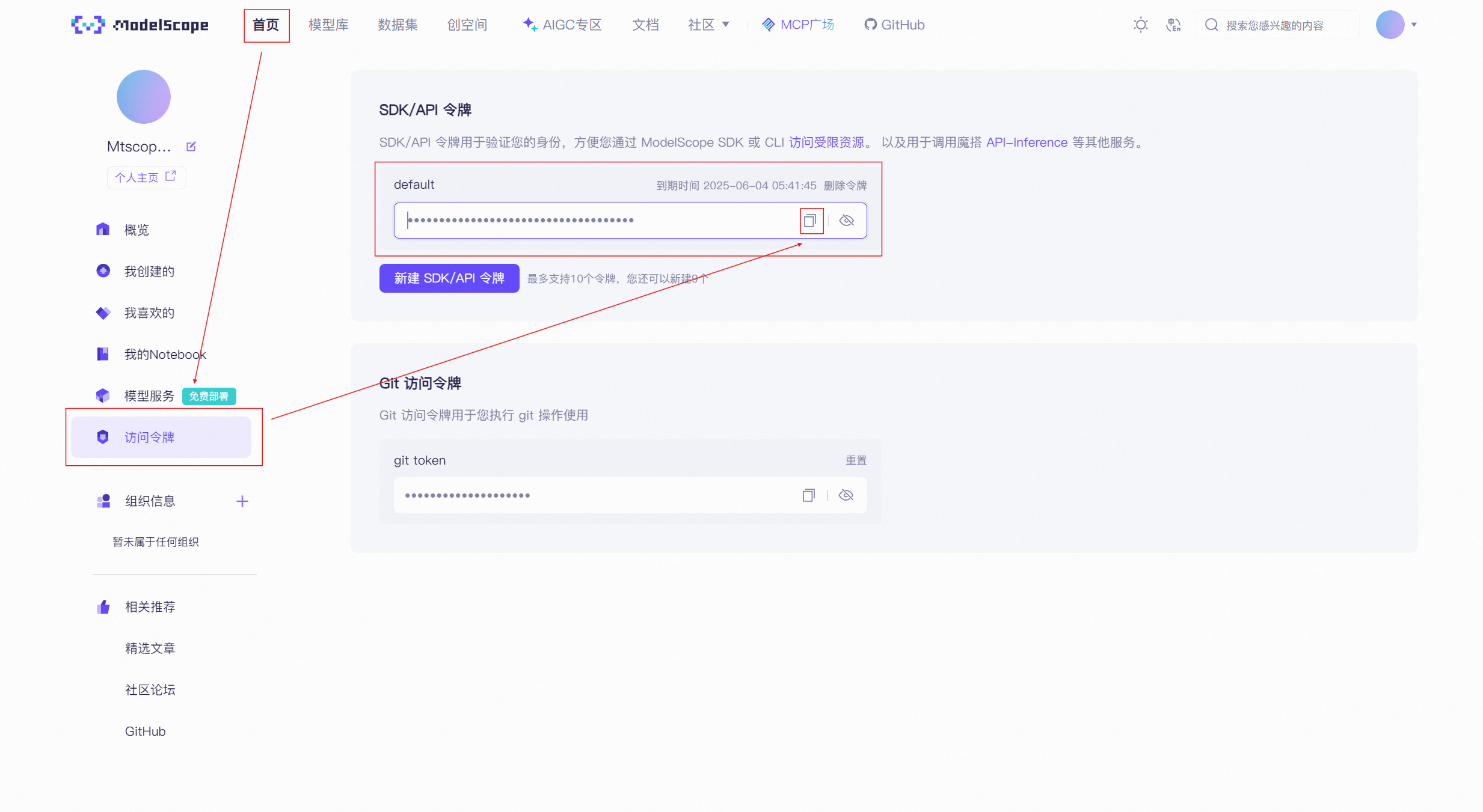Screen dimensions: 1483x812
Task: Copy the git token
Action: point(809,495)
